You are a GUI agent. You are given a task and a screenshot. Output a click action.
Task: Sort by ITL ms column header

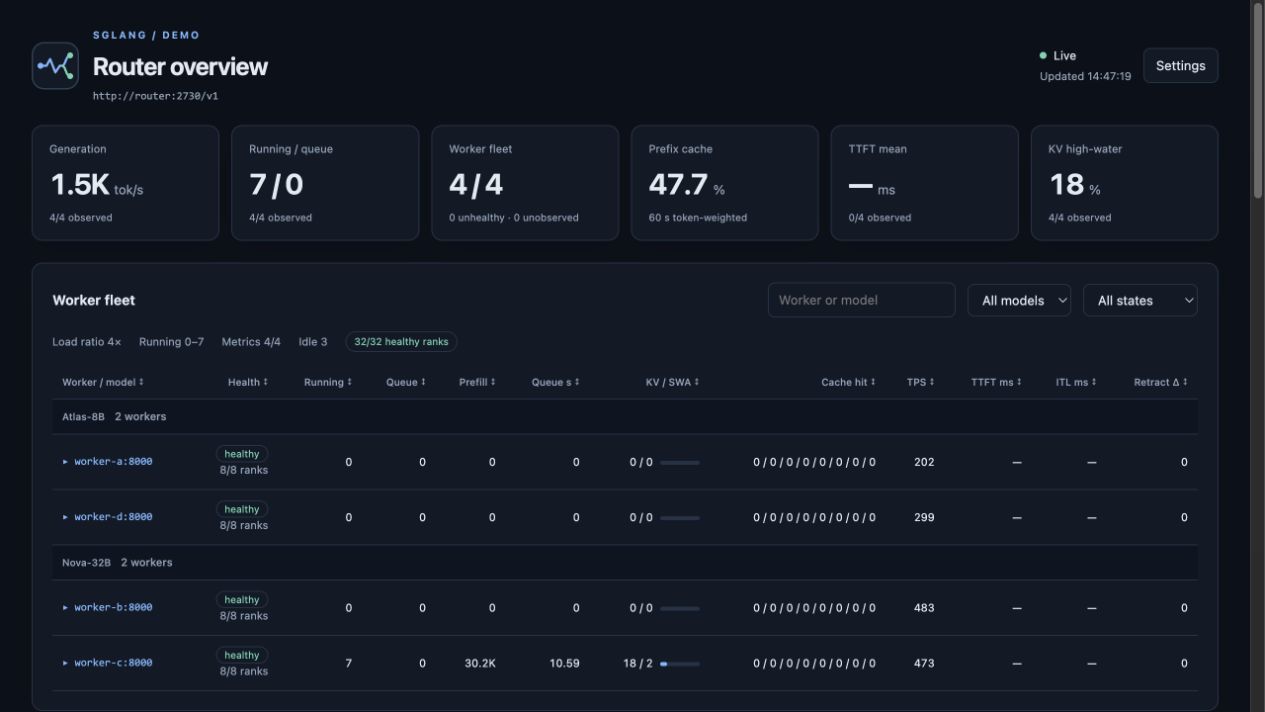coord(1076,382)
